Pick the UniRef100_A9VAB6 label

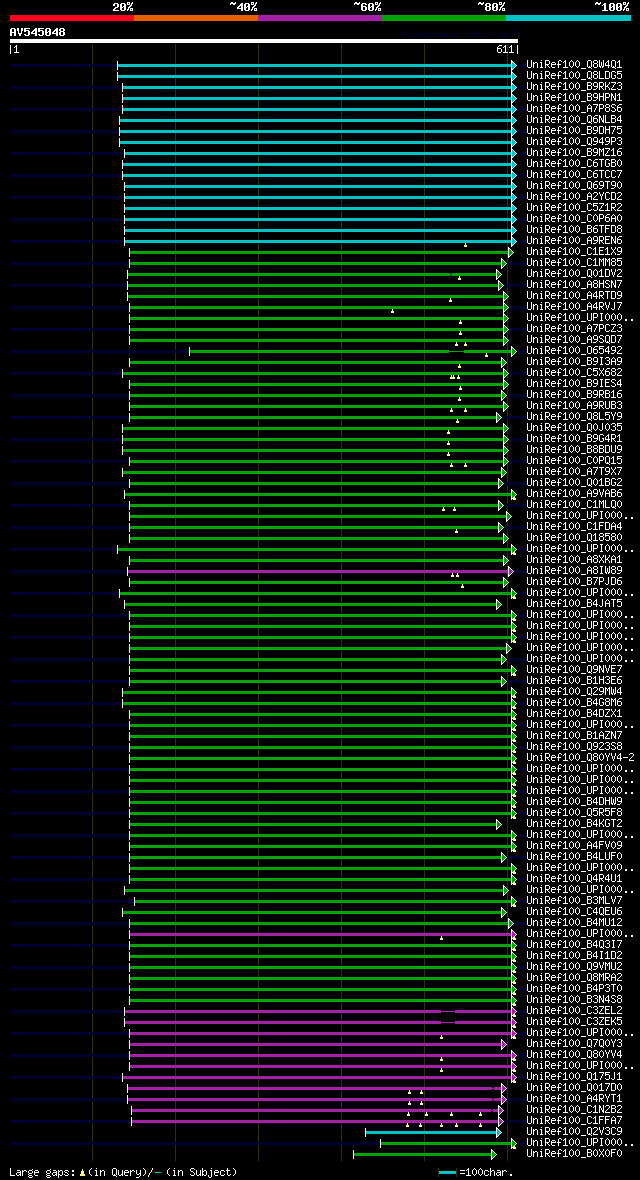click(574, 493)
